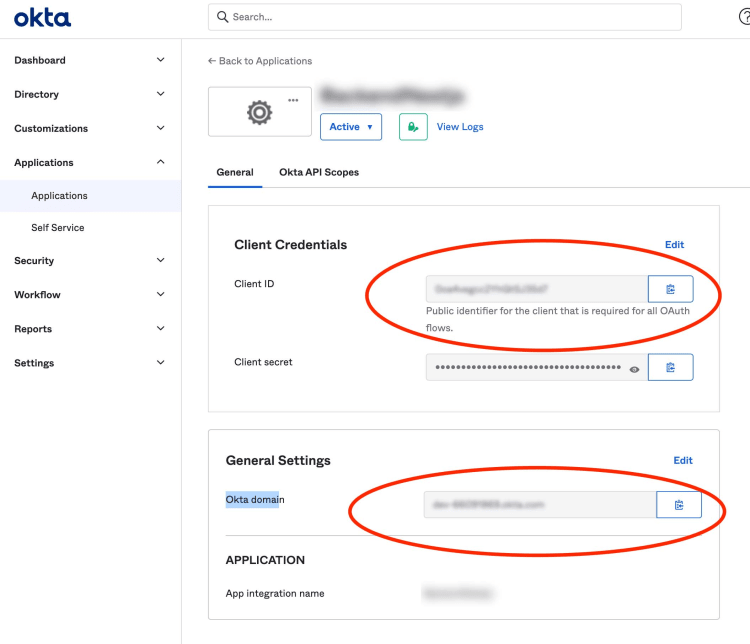Select the General tab
750x644 pixels.
coord(235,172)
